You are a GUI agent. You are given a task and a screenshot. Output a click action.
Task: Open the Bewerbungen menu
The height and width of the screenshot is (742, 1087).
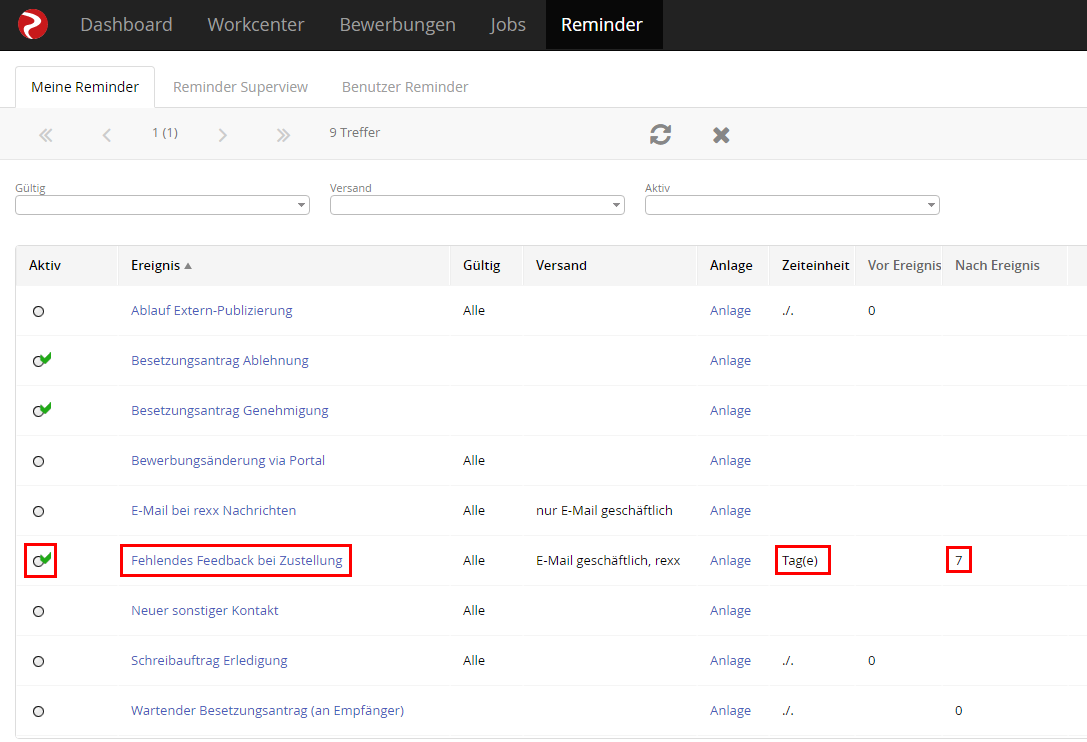(397, 24)
